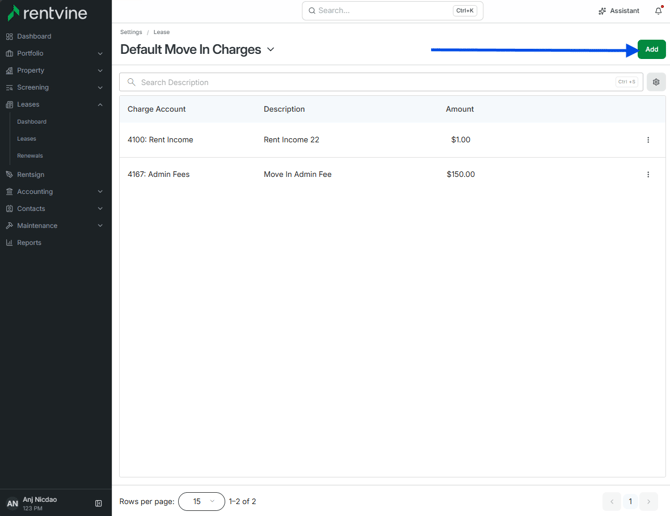Open Renewals submenu item
670x516 pixels.
coord(30,156)
